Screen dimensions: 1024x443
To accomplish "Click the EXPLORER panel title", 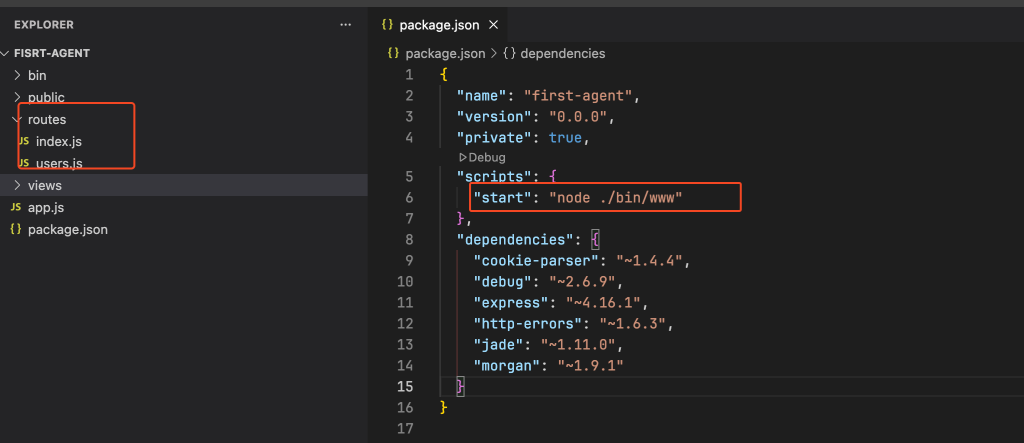I will coord(43,24).
